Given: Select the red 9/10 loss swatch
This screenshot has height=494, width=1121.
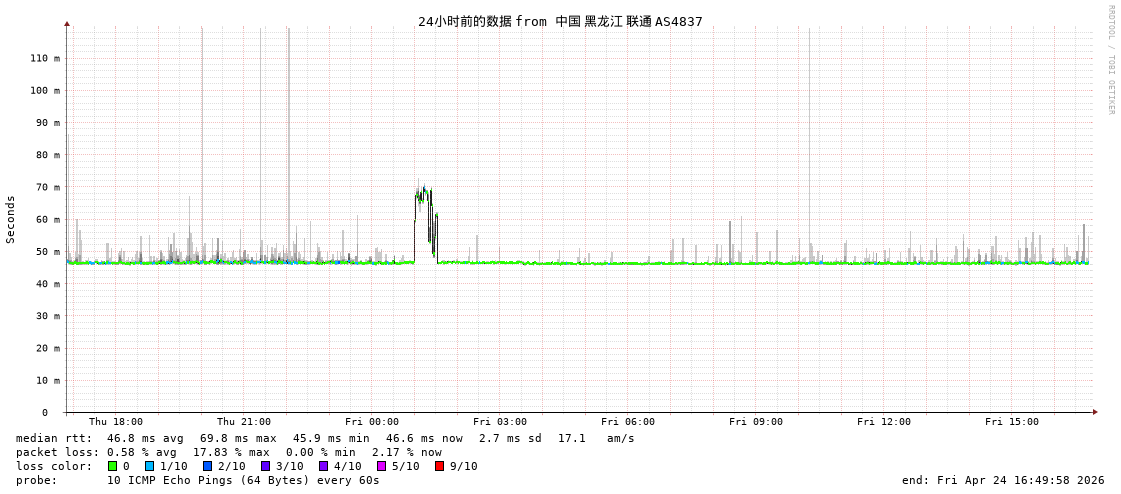Looking at the screenshot, I should (x=440, y=466).
